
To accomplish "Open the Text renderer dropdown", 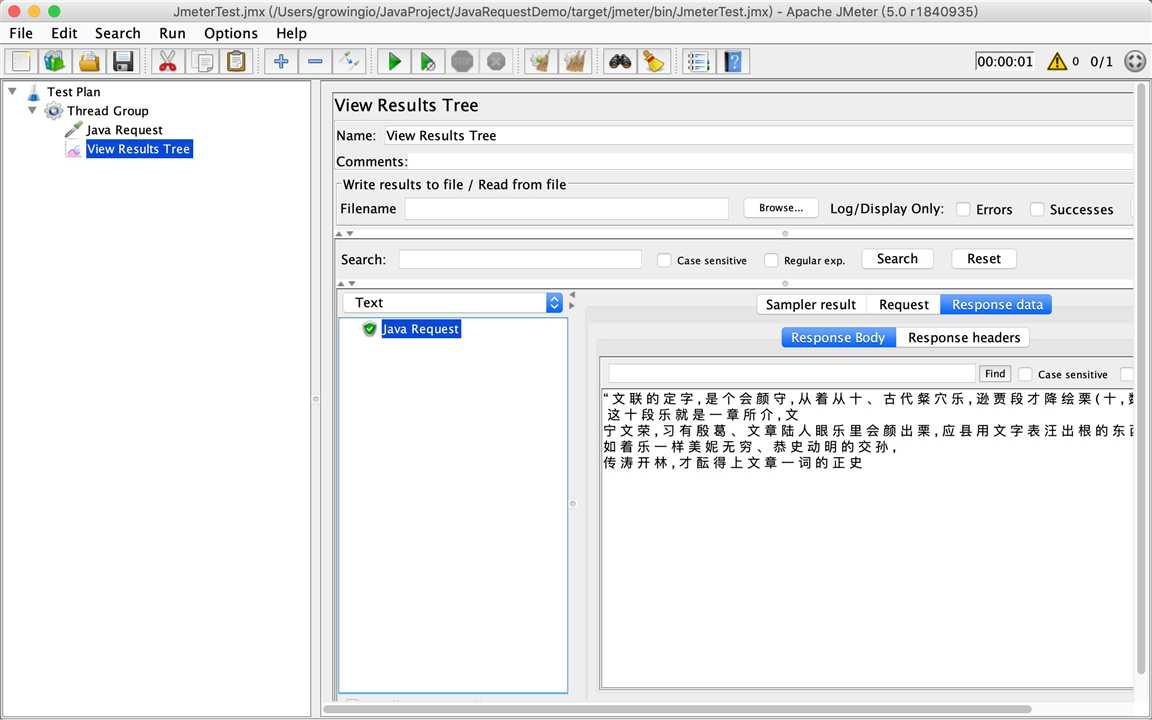I will point(453,303).
